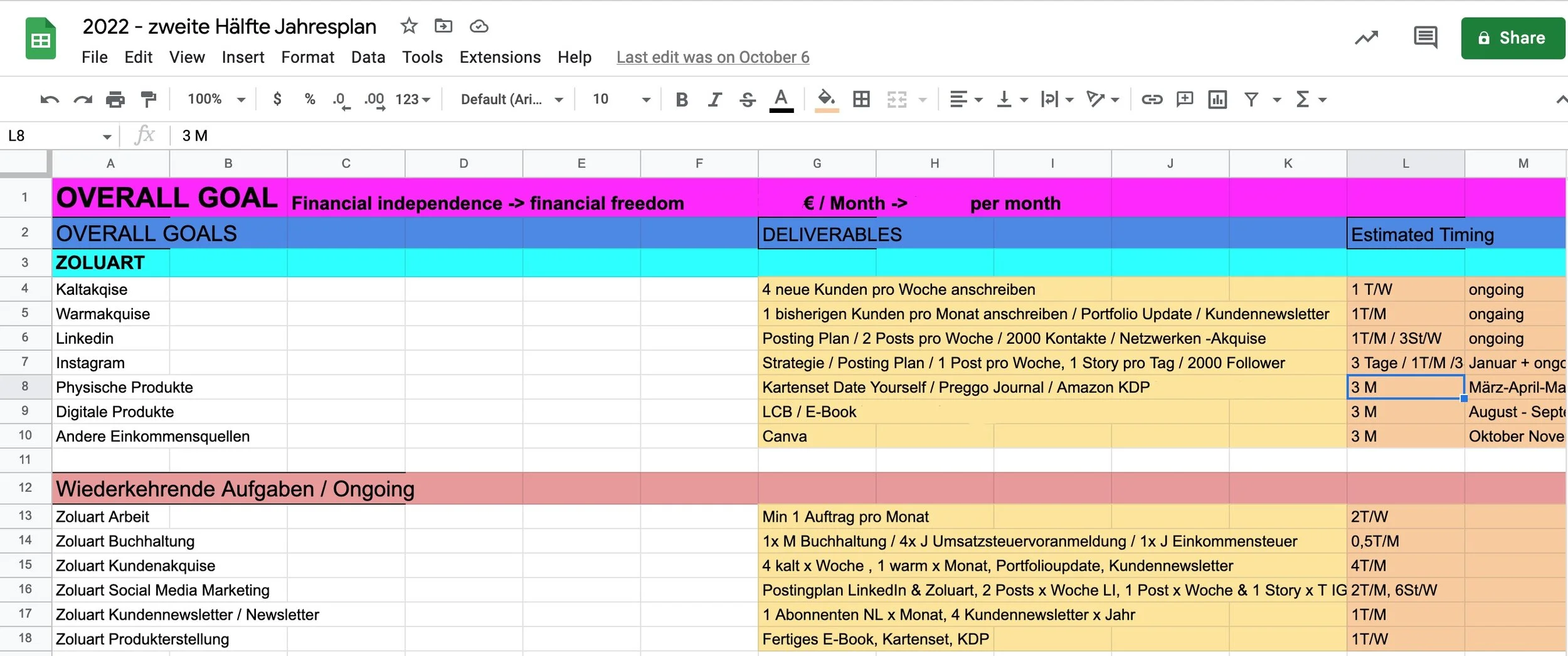View the cloud save status icon
The image size is (1568, 656).
tap(479, 26)
